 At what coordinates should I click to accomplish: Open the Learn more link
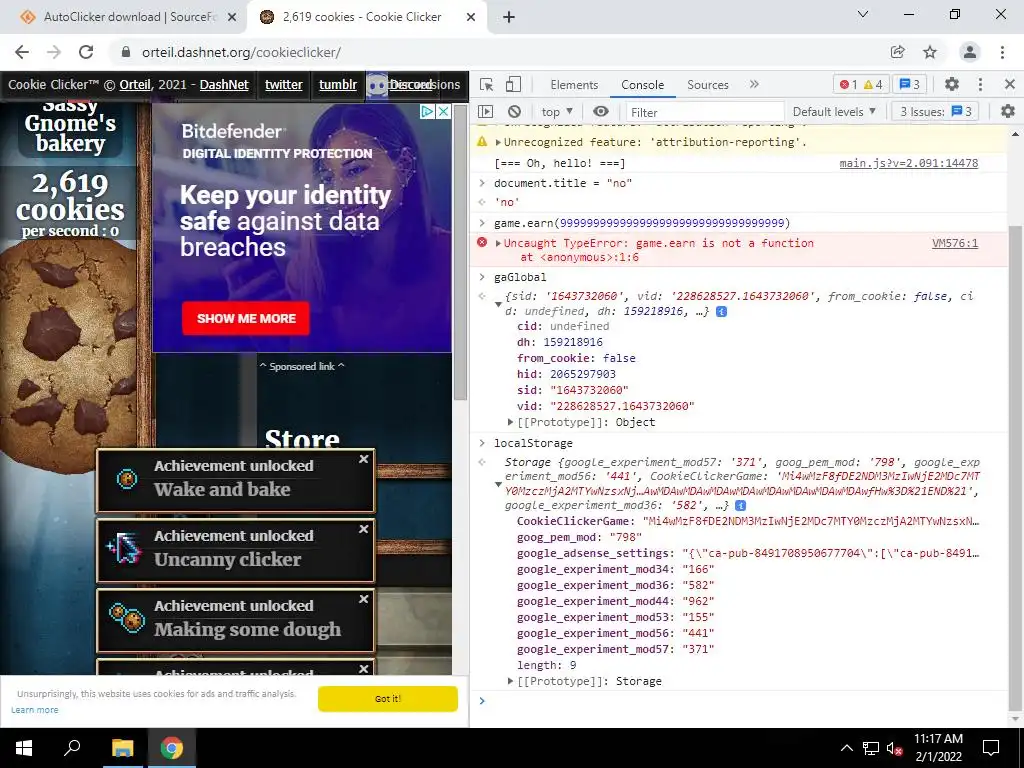click(x=35, y=710)
